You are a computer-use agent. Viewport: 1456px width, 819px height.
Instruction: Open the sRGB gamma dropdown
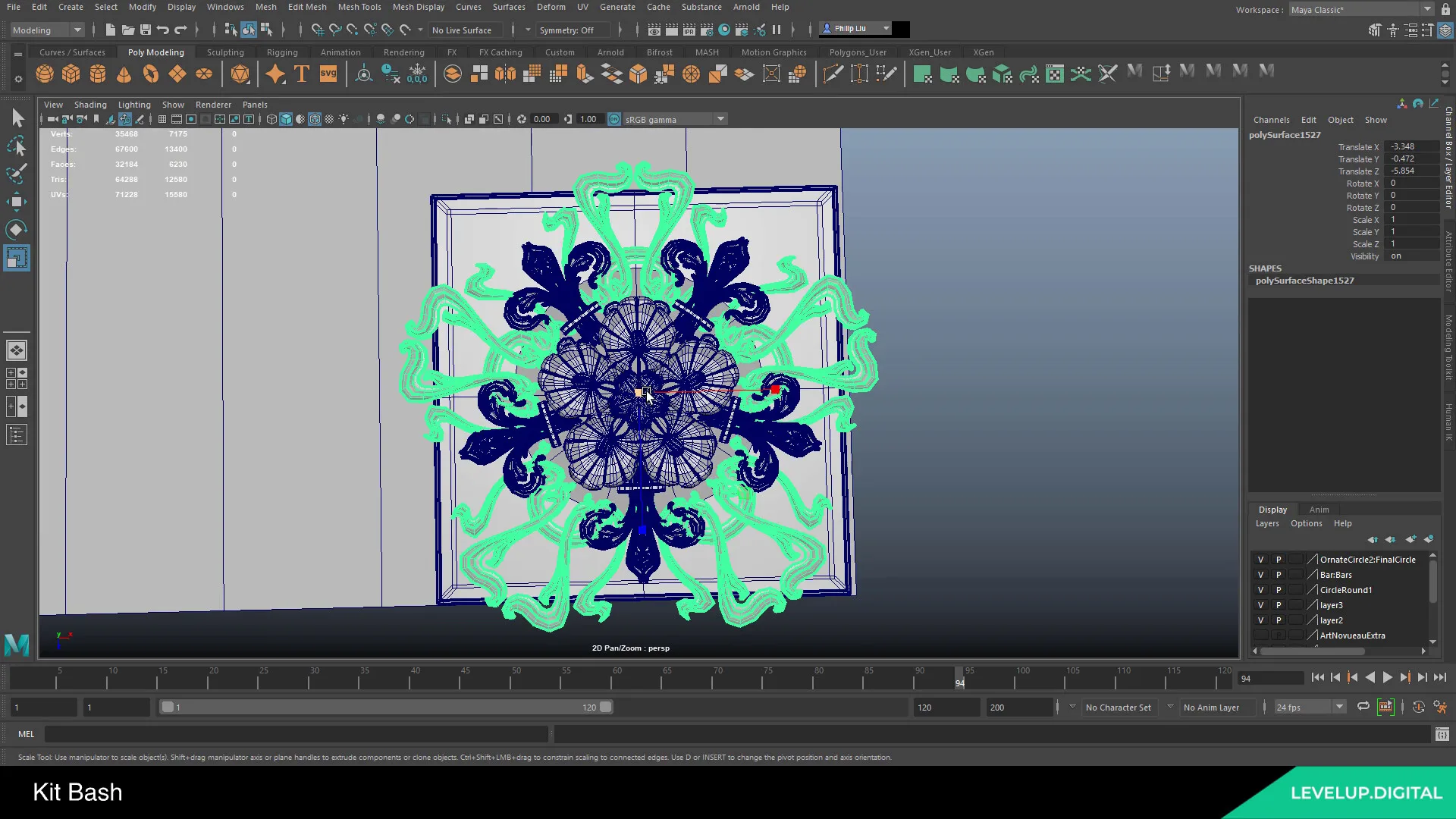[719, 119]
